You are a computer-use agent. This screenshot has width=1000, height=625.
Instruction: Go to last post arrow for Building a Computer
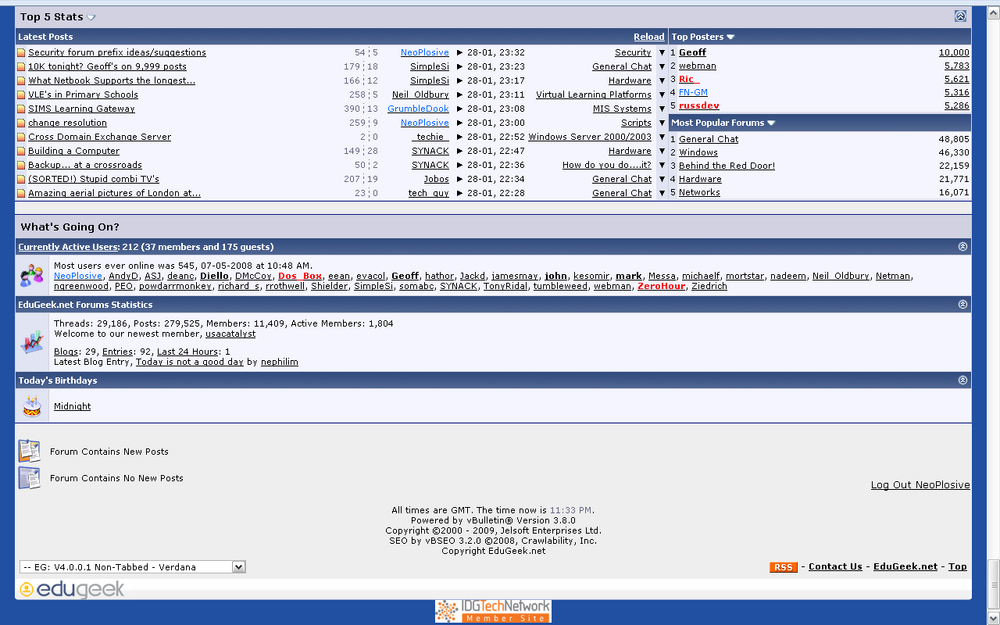pos(459,151)
